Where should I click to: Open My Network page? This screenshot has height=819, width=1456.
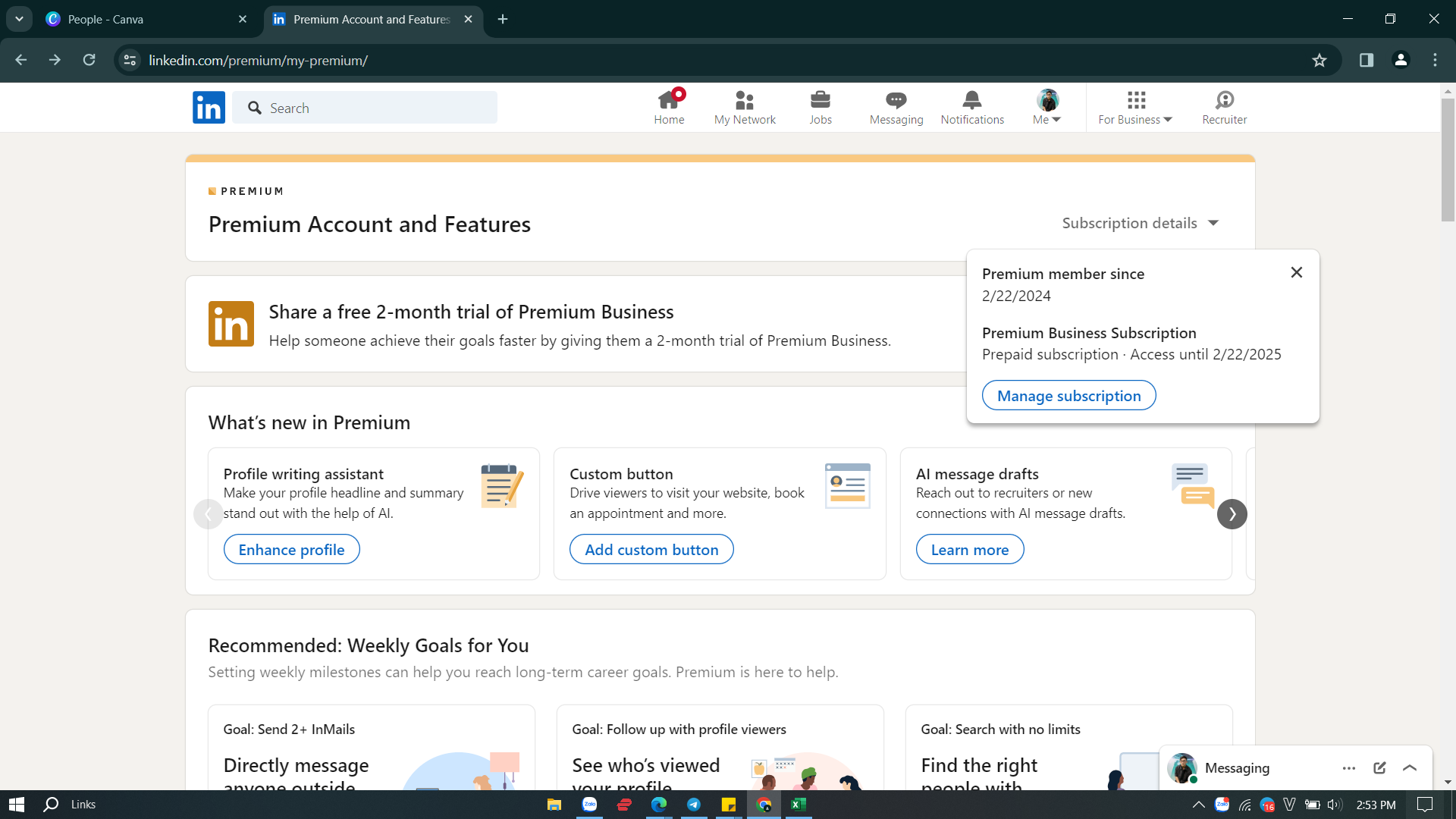[745, 108]
